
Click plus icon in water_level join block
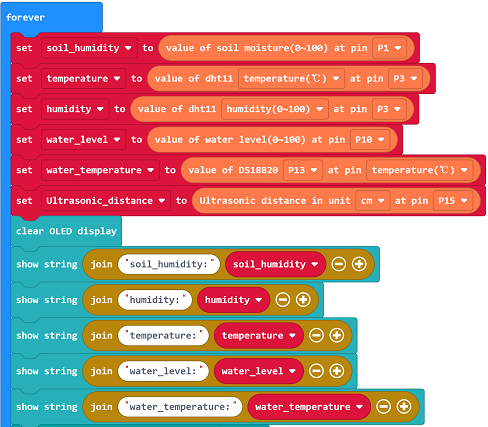[337, 371]
